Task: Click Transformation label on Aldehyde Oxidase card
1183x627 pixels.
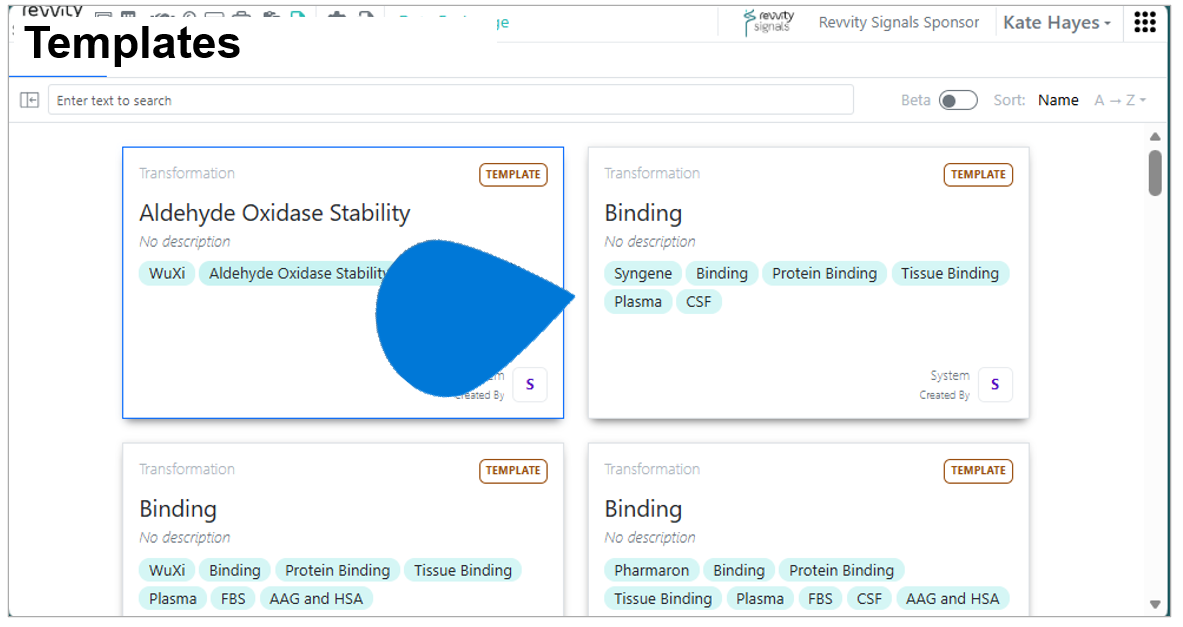Action: tap(186, 174)
